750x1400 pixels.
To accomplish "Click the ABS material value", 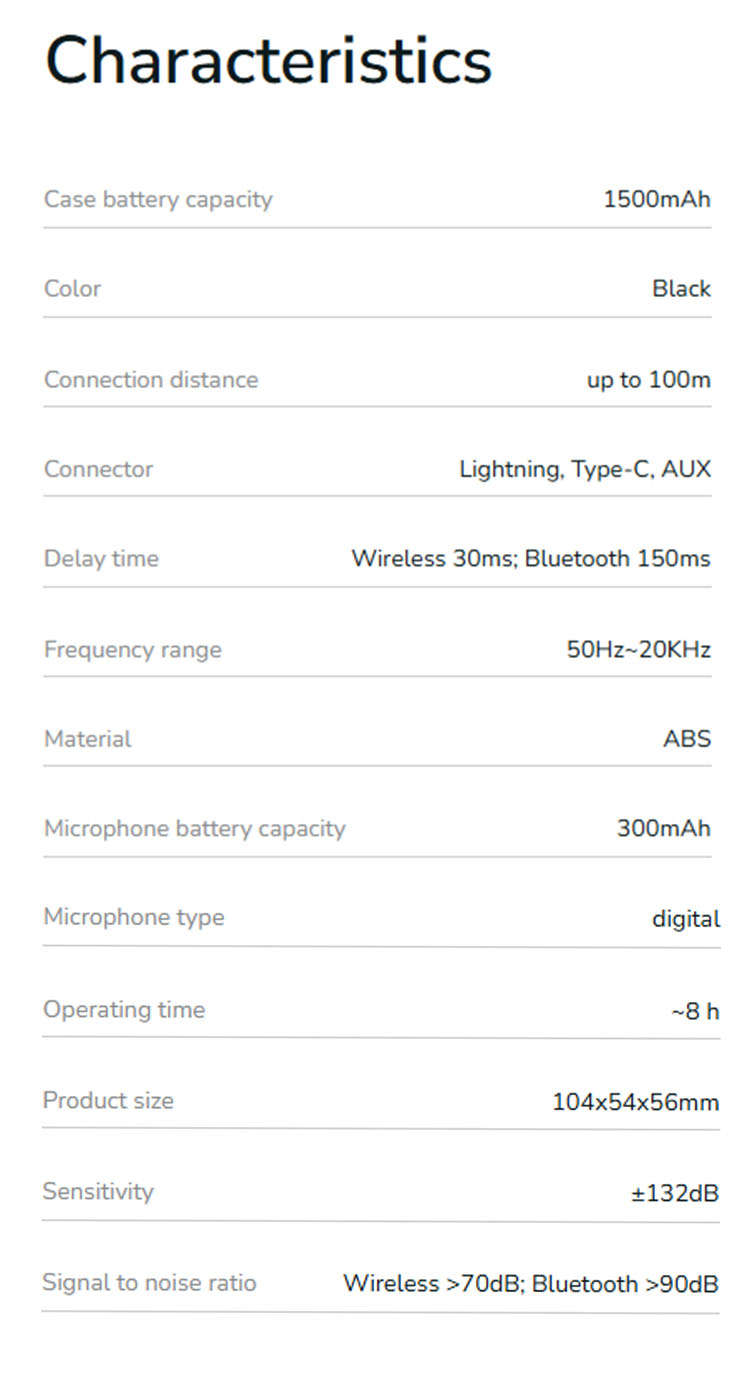I will pyautogui.click(x=687, y=739).
